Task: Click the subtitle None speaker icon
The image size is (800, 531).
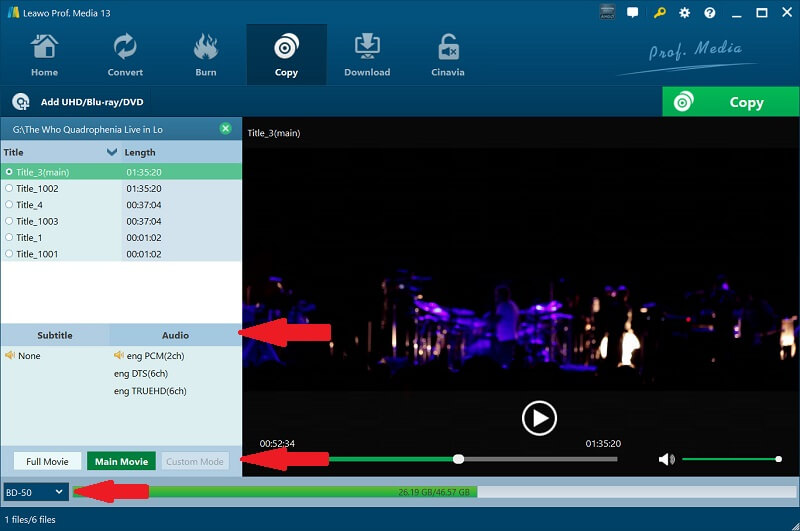Action: pos(10,355)
